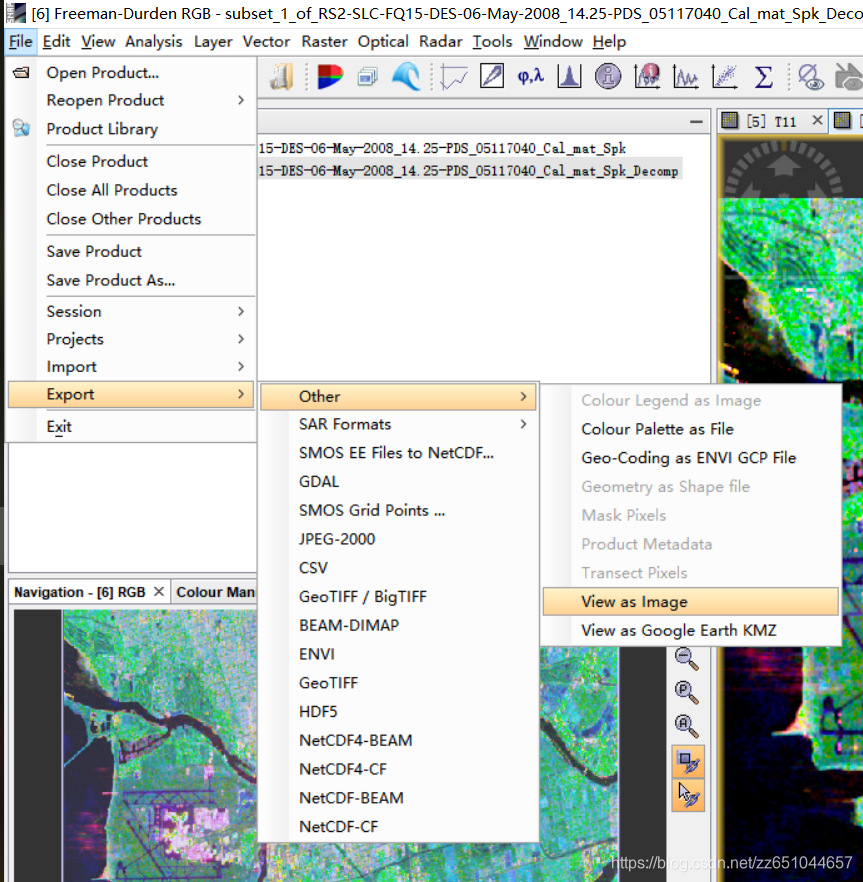863x882 pixels.
Task: Open the Sigma statistics tool
Action: click(x=763, y=76)
